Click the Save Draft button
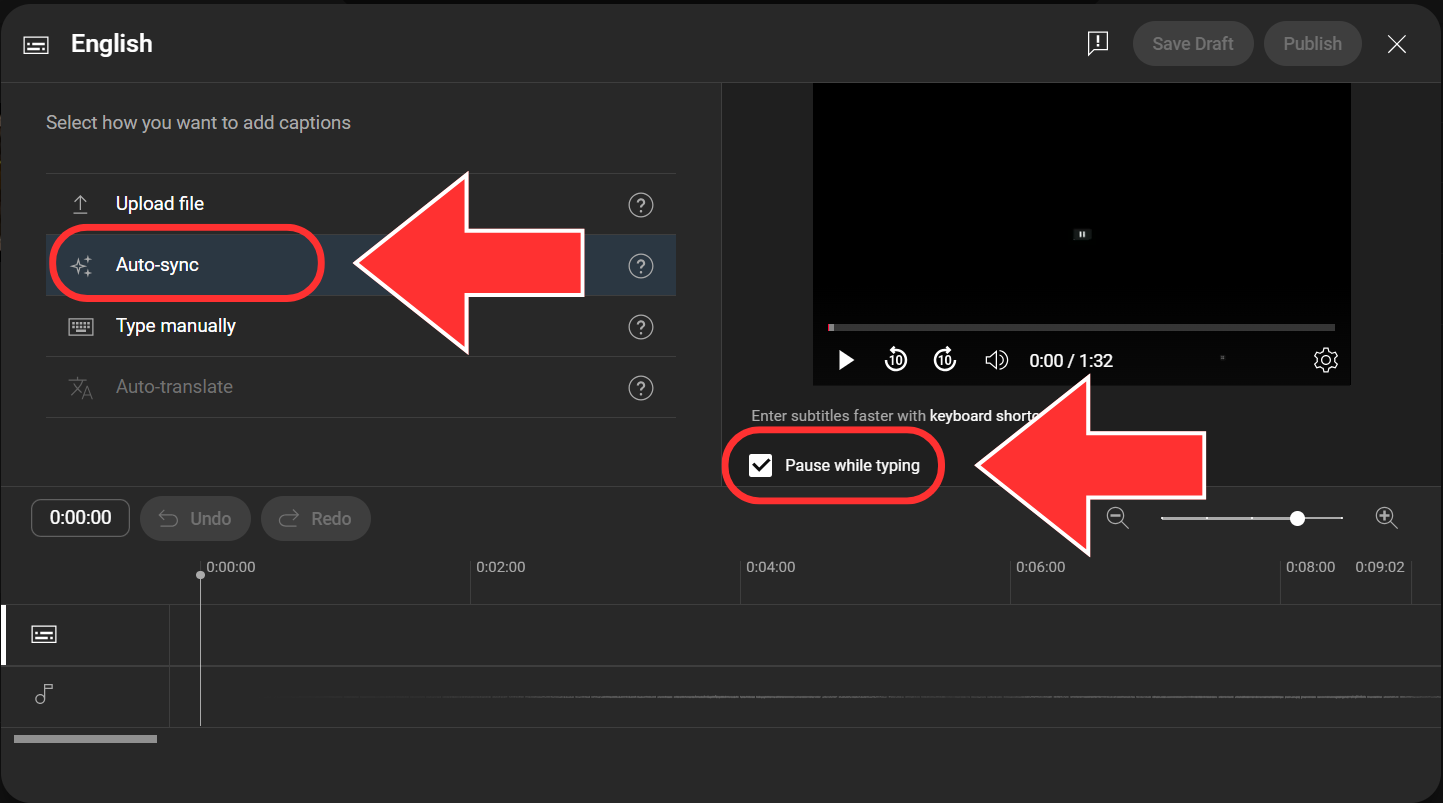This screenshot has width=1443, height=803. click(x=1192, y=43)
